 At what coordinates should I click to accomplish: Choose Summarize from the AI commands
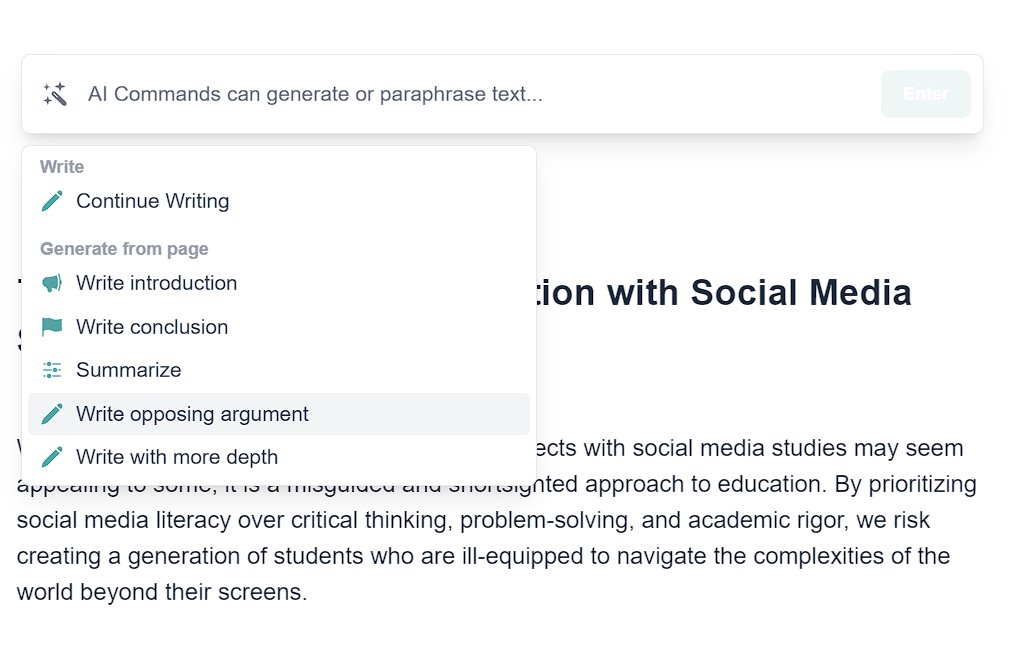point(279,370)
